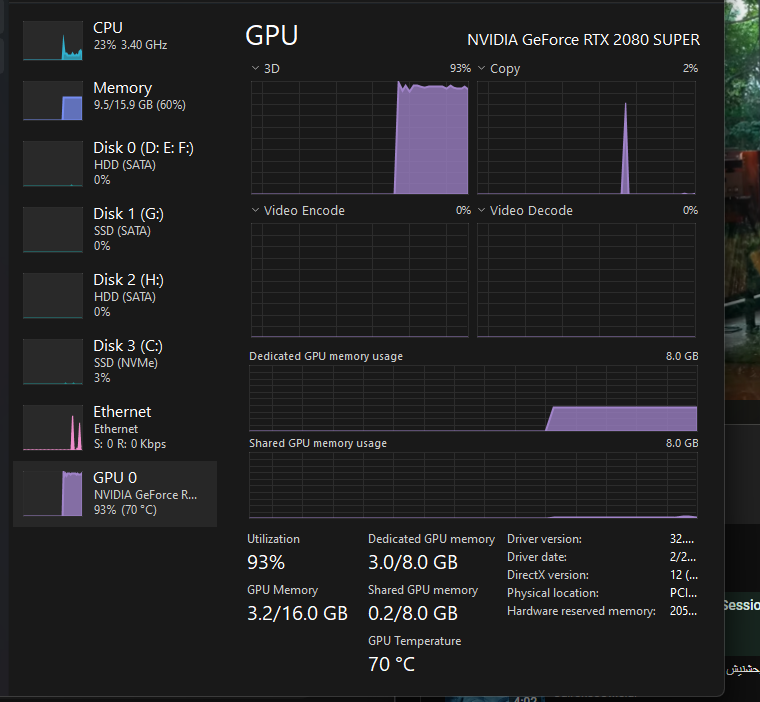The width and height of the screenshot is (760, 702).
Task: Click the Ethernet mini throughput graph
Action: tap(53, 427)
